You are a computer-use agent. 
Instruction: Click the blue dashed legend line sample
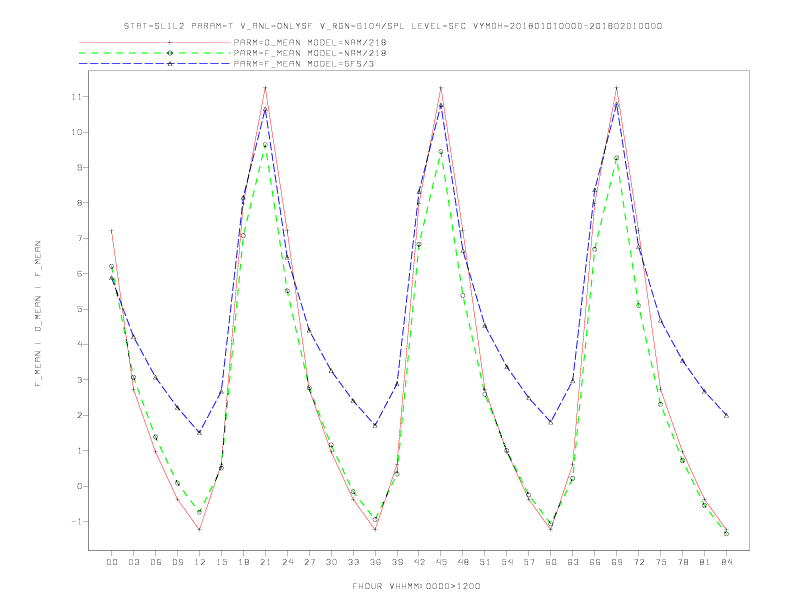click(155, 64)
